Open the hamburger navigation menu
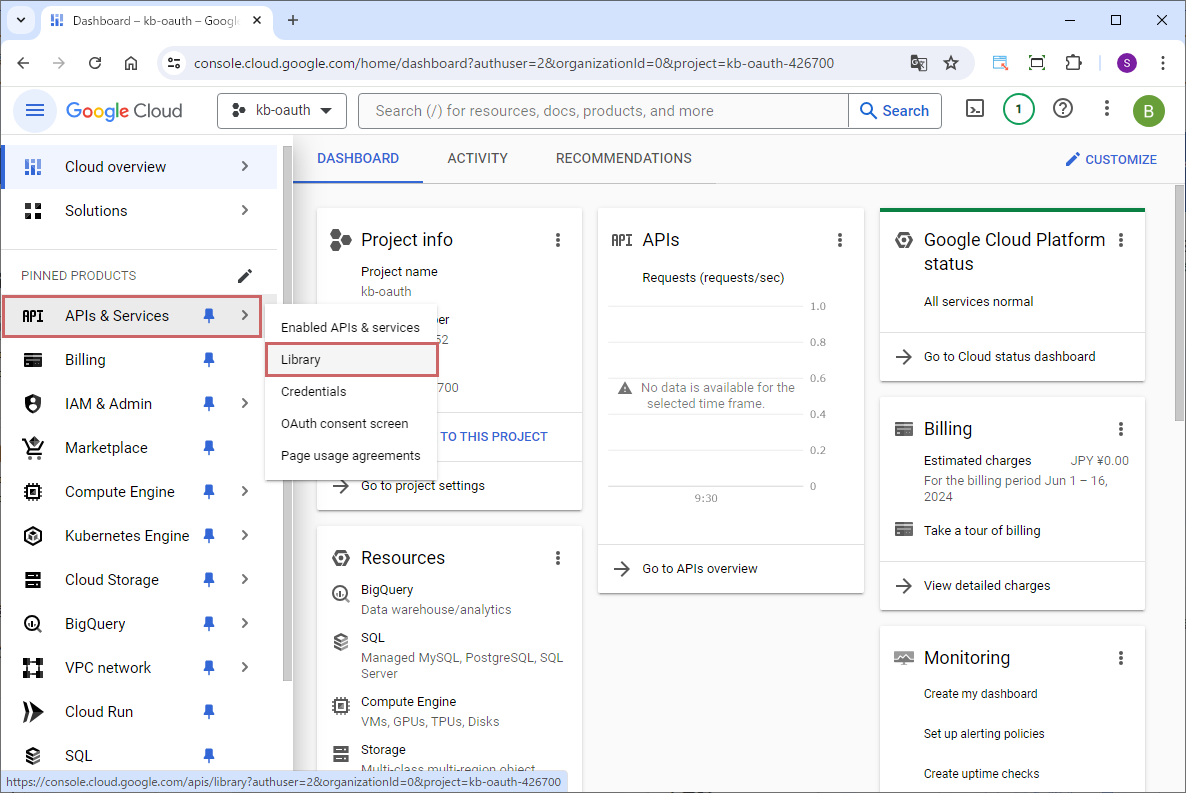 click(x=35, y=110)
